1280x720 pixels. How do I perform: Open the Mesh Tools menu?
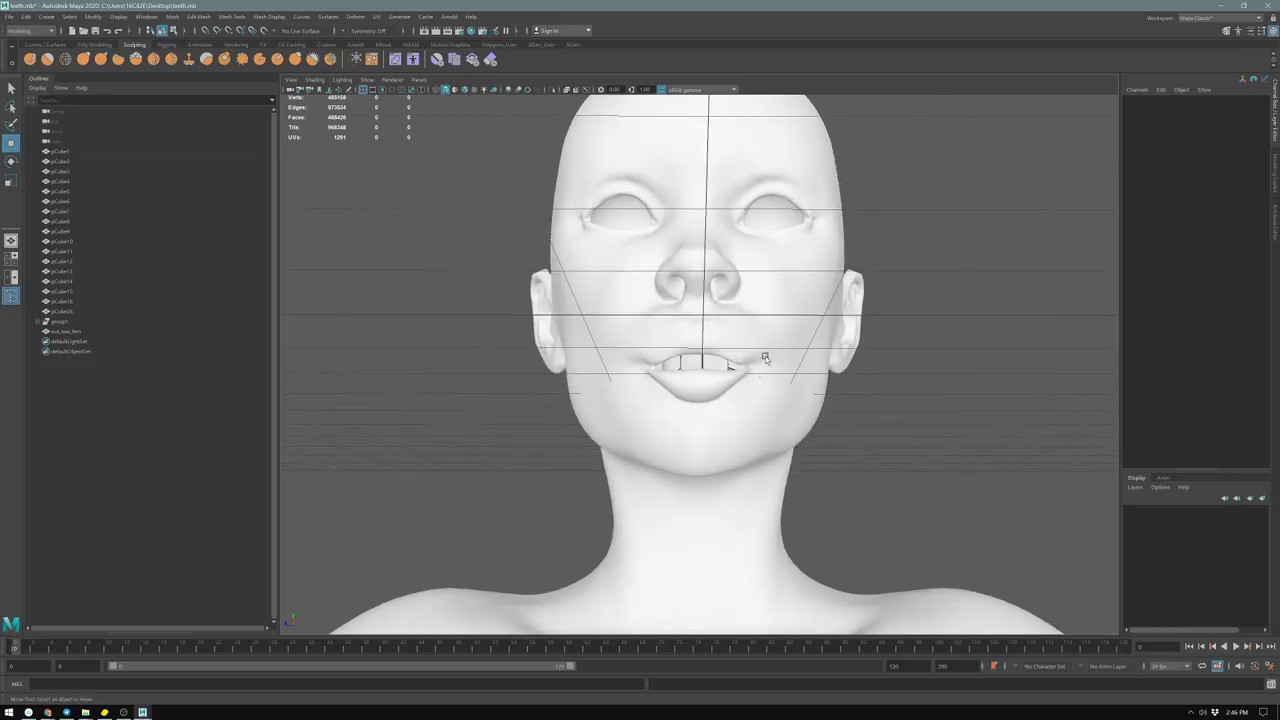pyautogui.click(x=231, y=17)
